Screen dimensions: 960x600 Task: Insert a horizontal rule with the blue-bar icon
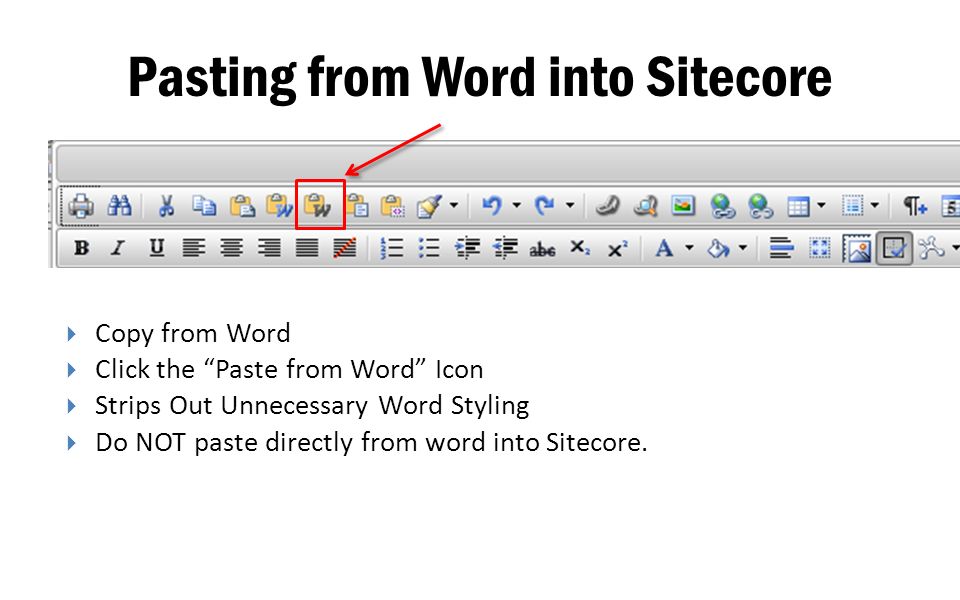[x=781, y=248]
